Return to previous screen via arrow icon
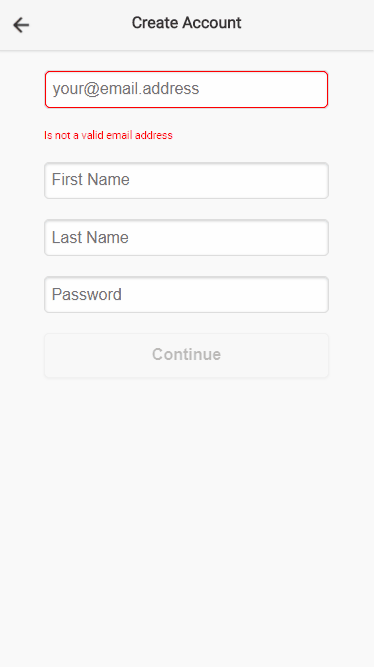Image resolution: width=374 pixels, height=667 pixels. click(21, 25)
